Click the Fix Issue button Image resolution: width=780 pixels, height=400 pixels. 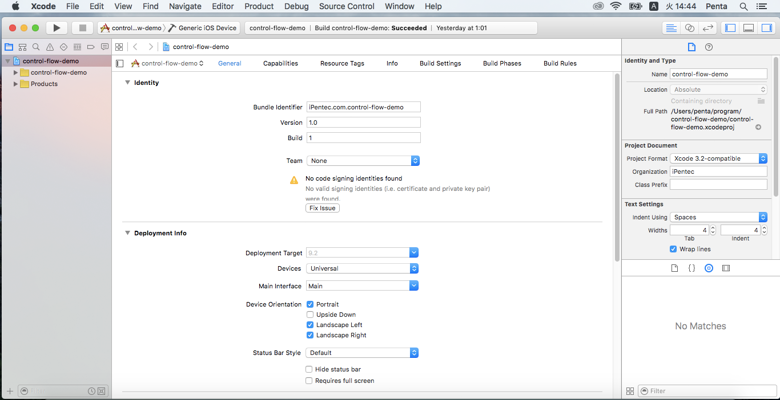pyautogui.click(x=322, y=208)
